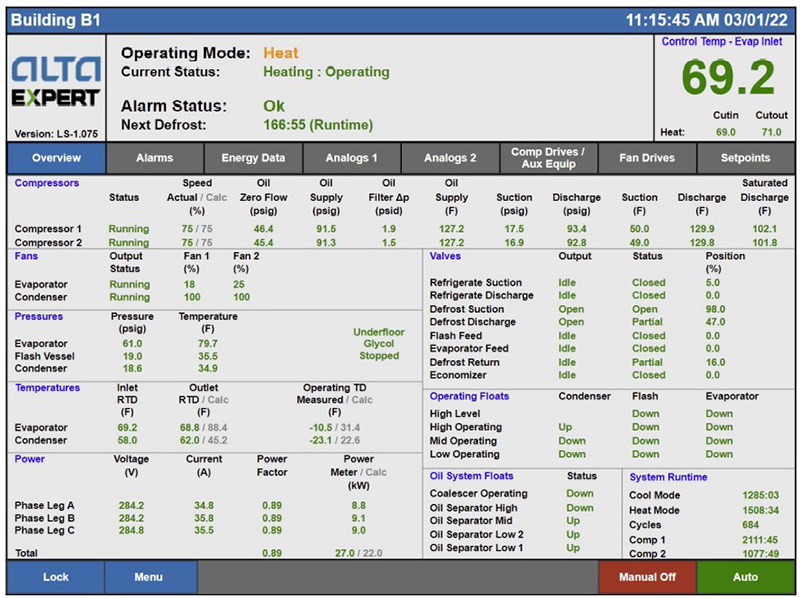Click the Alta Expert logo

[x=56, y=81]
